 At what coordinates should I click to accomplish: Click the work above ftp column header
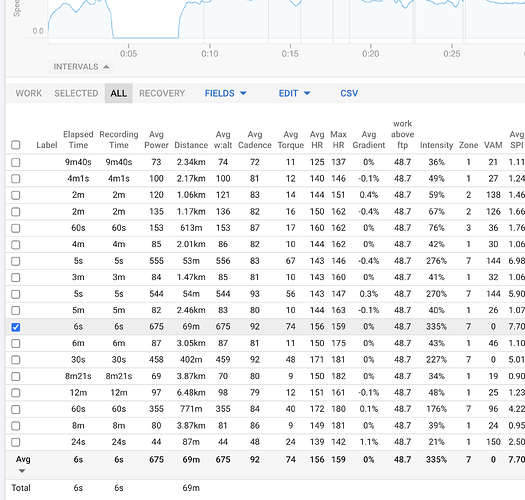(x=402, y=134)
